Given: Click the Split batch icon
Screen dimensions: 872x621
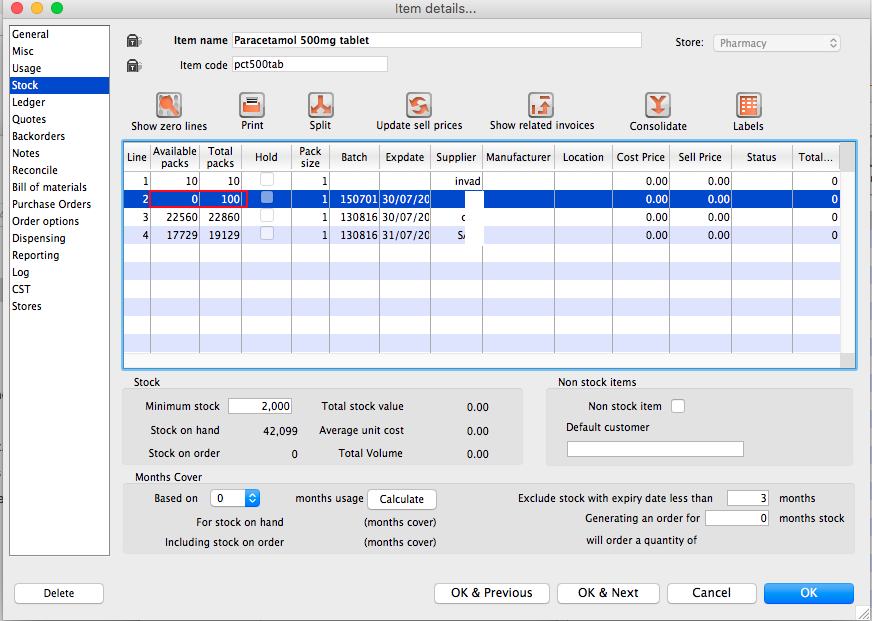Looking at the screenshot, I should pyautogui.click(x=320, y=105).
